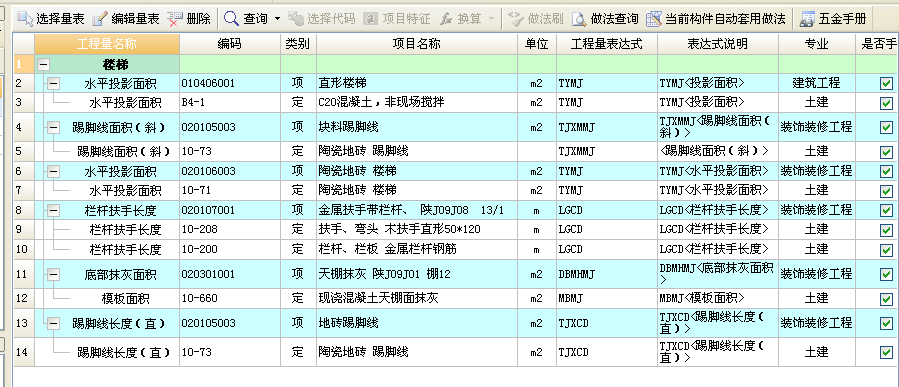Uncheck the checkbox for C20混凝土 row

pos(886,103)
